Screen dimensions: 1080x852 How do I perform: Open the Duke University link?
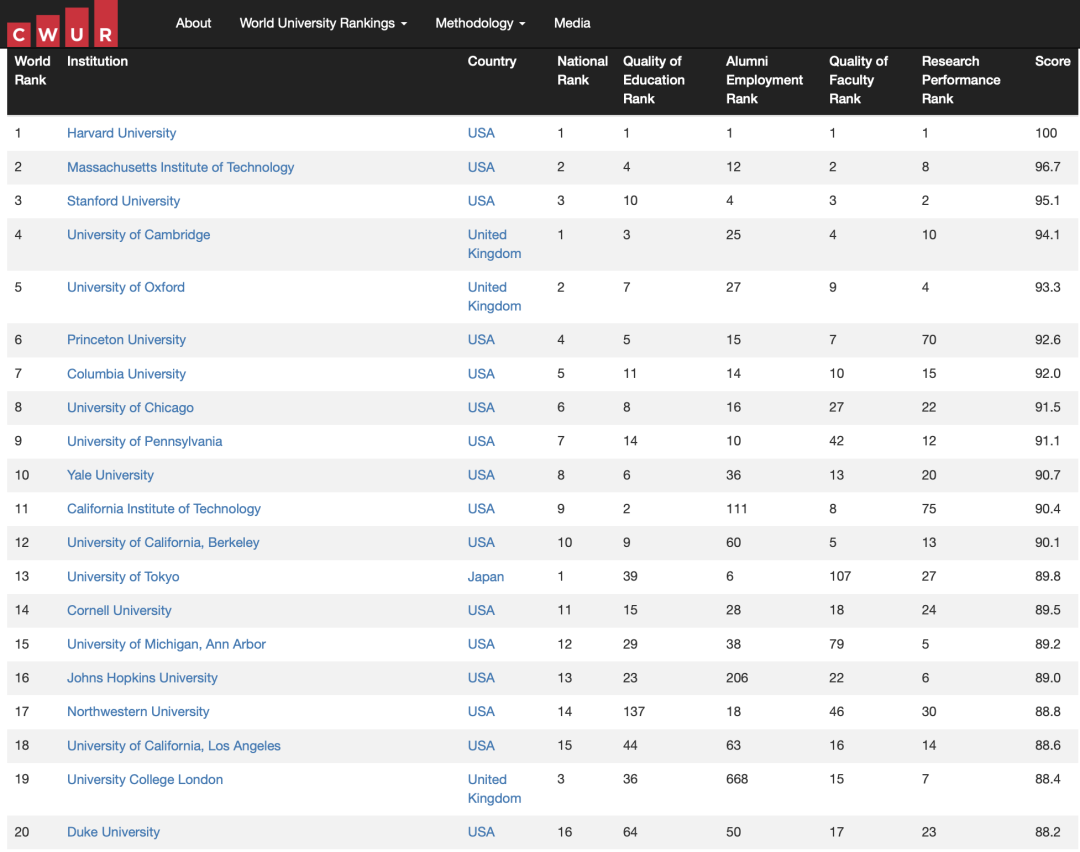tap(113, 832)
